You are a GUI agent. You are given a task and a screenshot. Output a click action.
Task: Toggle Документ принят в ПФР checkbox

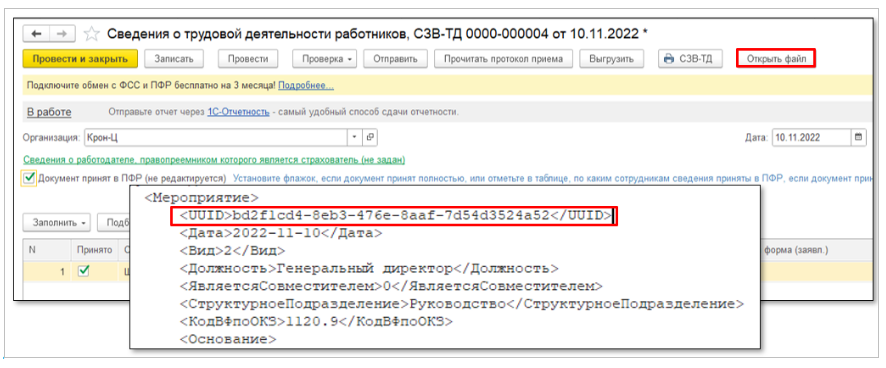[x=29, y=179]
